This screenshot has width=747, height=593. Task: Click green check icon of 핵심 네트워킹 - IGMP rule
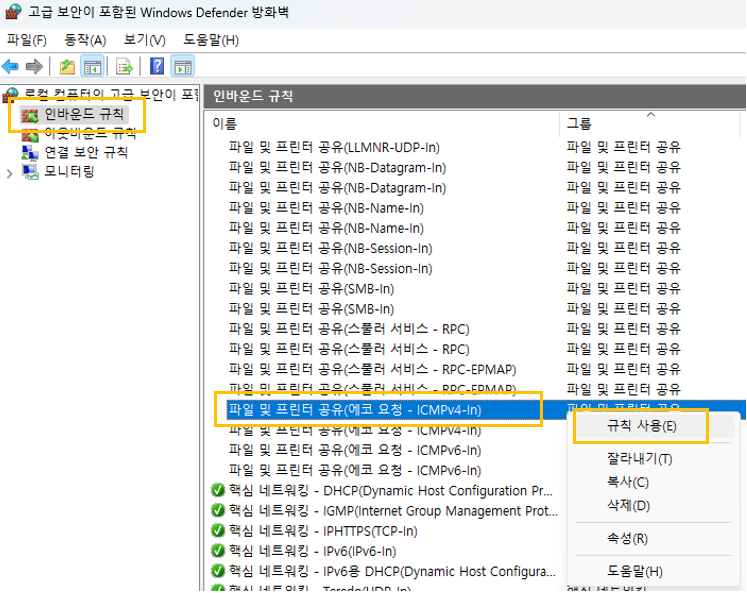pos(218,511)
